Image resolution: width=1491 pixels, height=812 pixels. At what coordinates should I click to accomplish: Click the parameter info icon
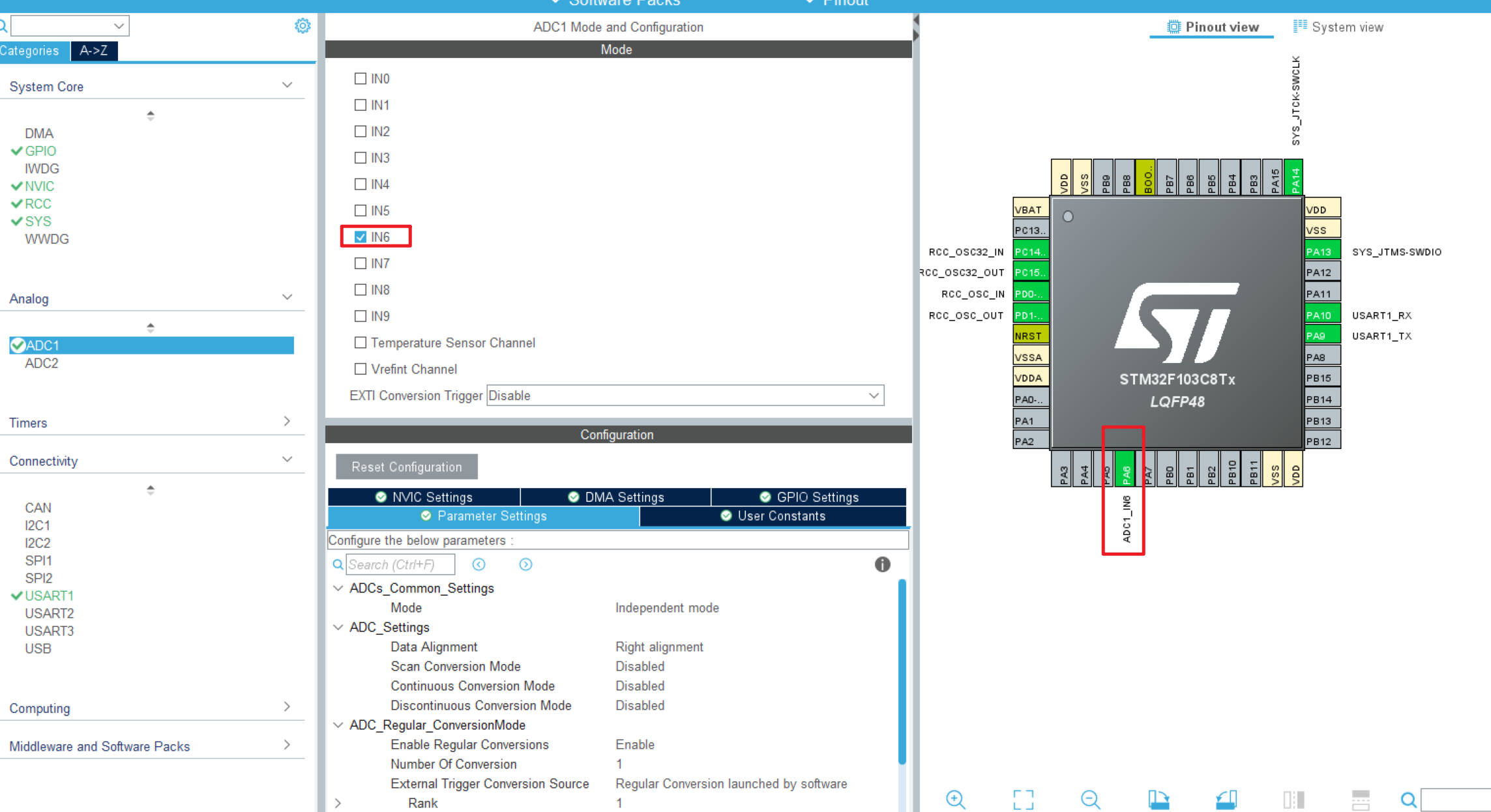tap(882, 564)
